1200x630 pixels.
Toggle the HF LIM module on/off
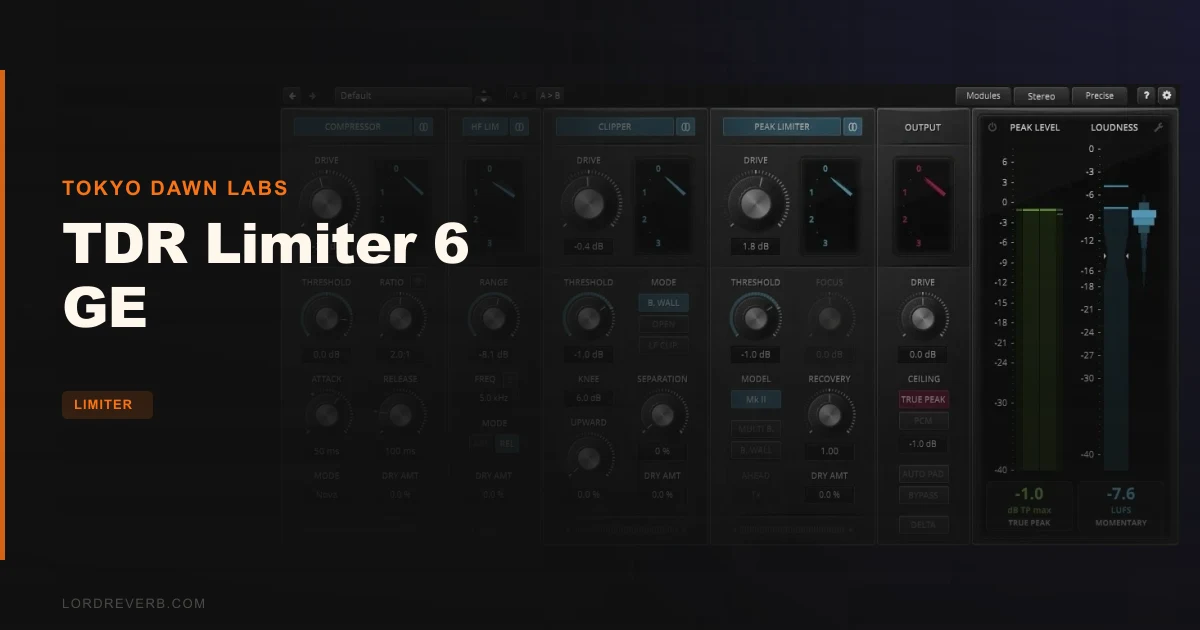click(x=485, y=127)
